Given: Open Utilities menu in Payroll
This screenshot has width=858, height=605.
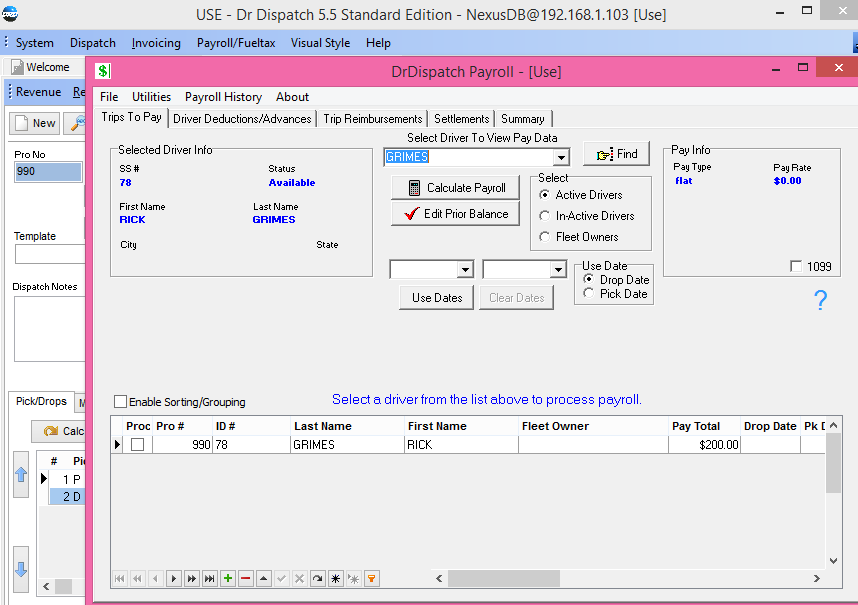Looking at the screenshot, I should point(152,97).
